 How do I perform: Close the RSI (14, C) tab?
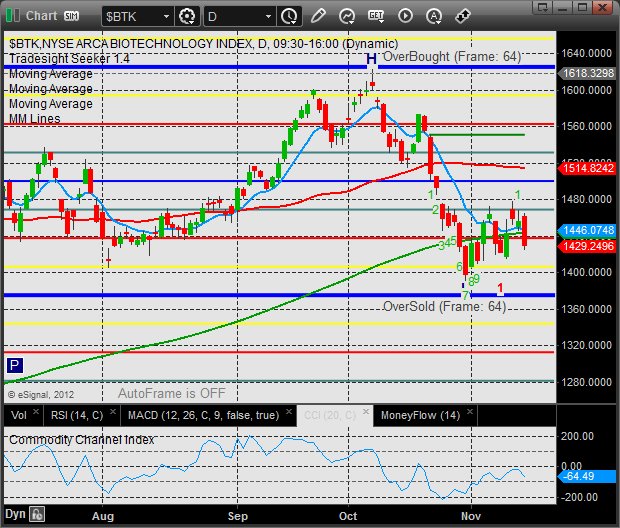coord(113,411)
